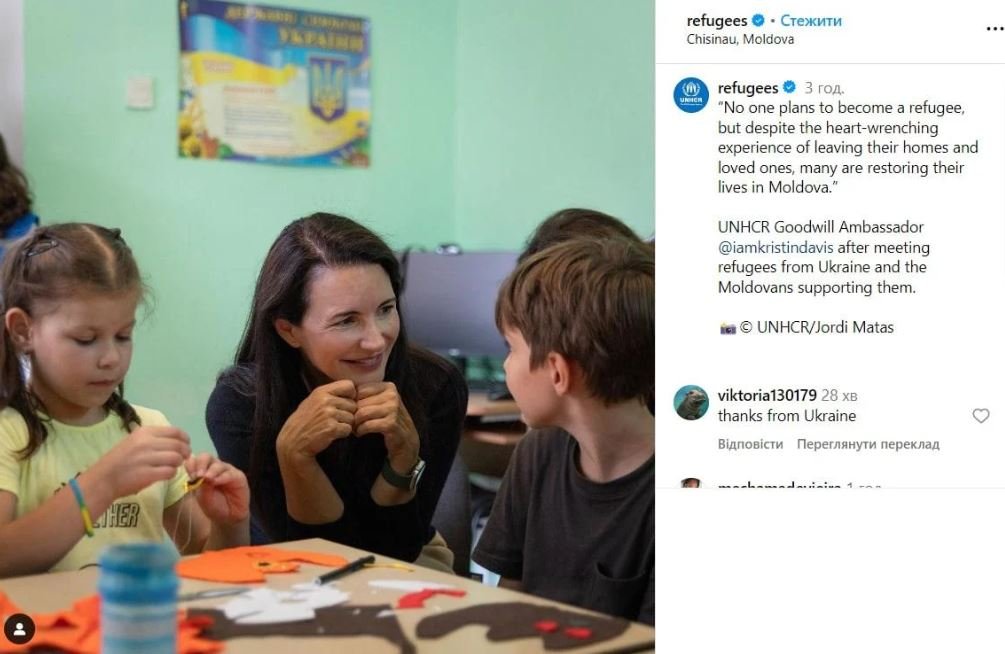The width and height of the screenshot is (1005, 654).
Task: Click viktoria130179's profile avatar
Action: 691,403
